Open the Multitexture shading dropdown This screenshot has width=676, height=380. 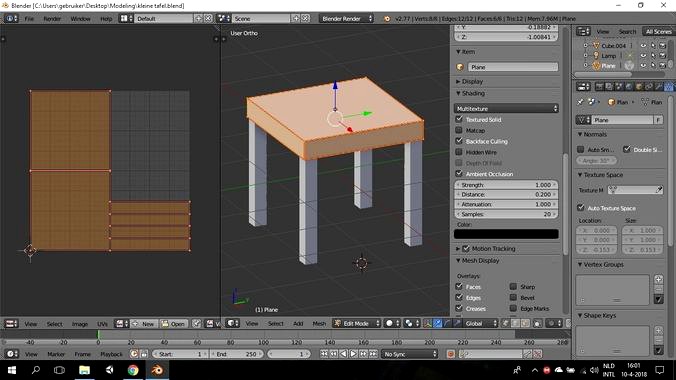506,108
